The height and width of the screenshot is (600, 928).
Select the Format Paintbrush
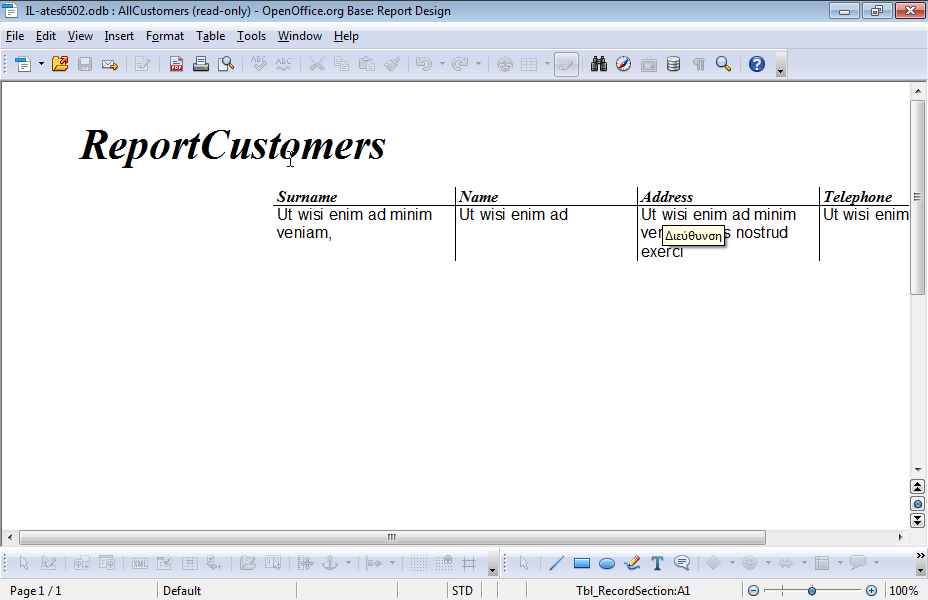pos(392,64)
